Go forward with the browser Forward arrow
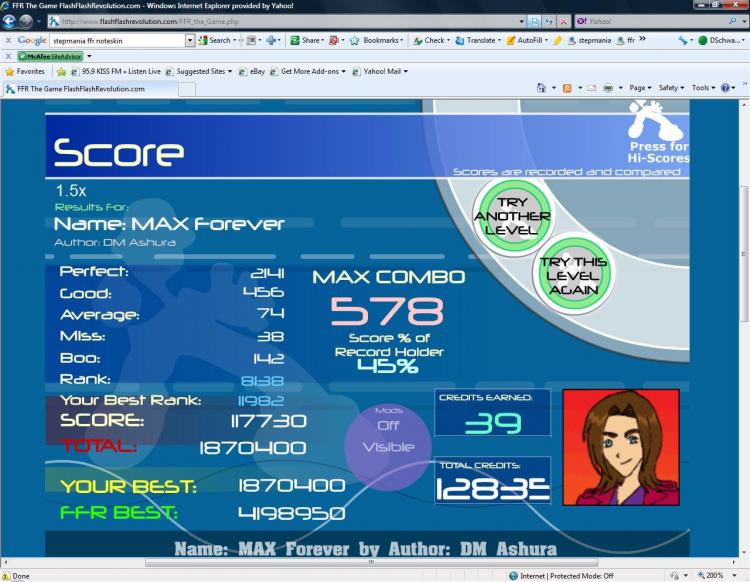 [26, 22]
